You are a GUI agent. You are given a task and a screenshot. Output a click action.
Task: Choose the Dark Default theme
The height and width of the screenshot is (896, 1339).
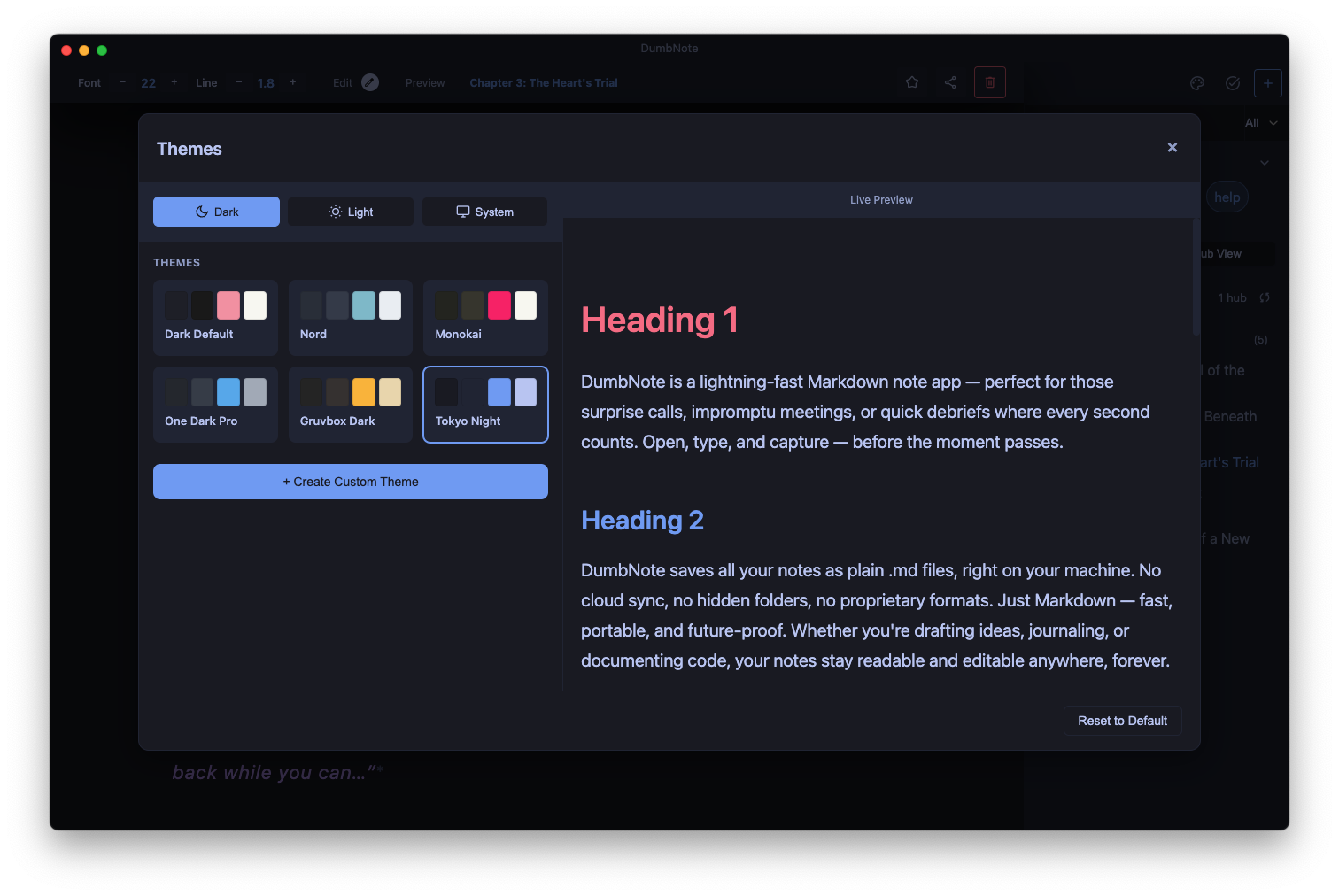coord(215,318)
